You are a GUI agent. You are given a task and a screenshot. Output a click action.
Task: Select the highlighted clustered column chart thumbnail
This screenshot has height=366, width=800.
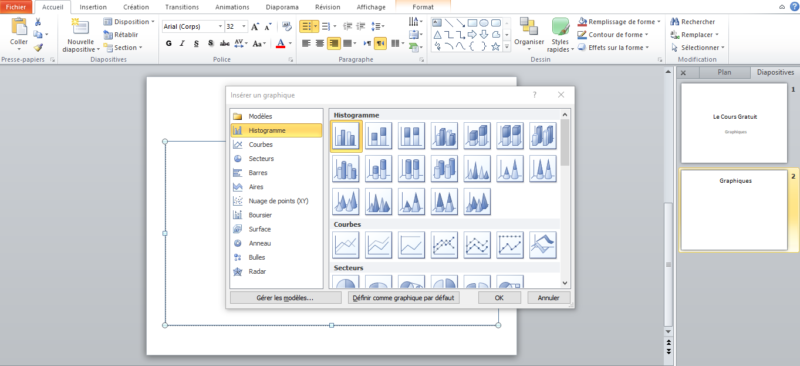(346, 136)
